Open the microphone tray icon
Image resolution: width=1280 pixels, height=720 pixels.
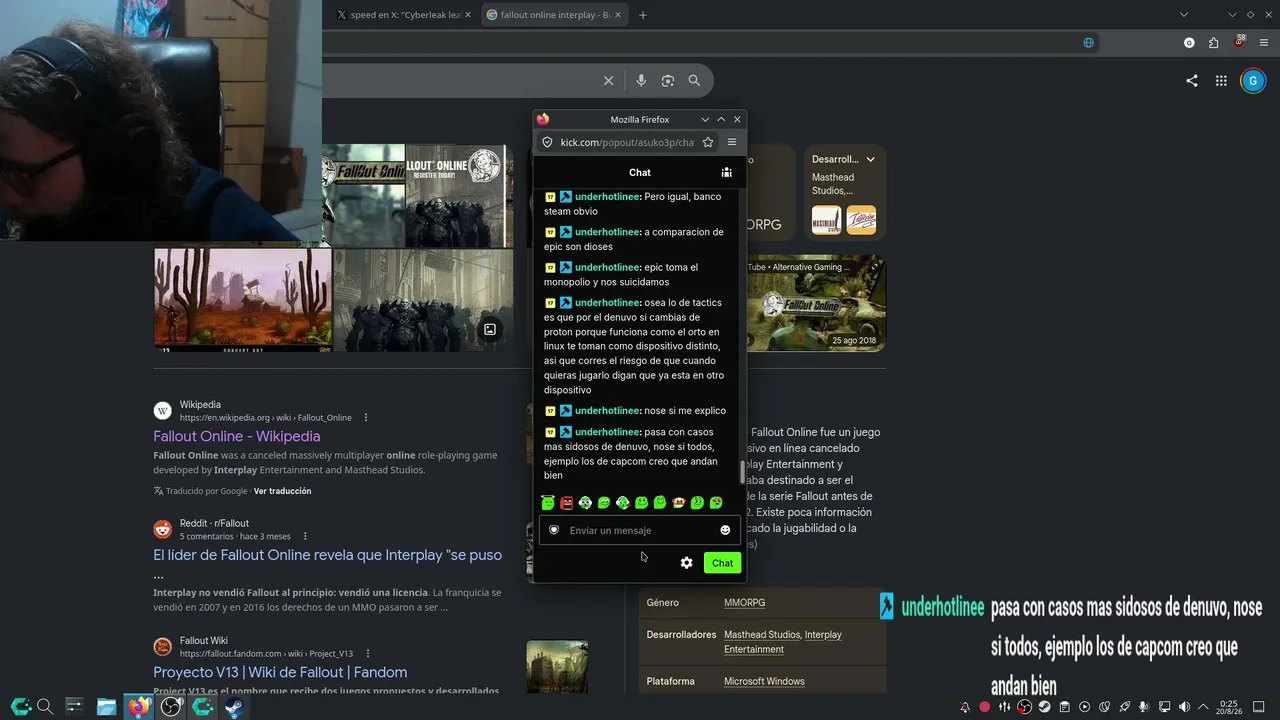tap(1144, 707)
